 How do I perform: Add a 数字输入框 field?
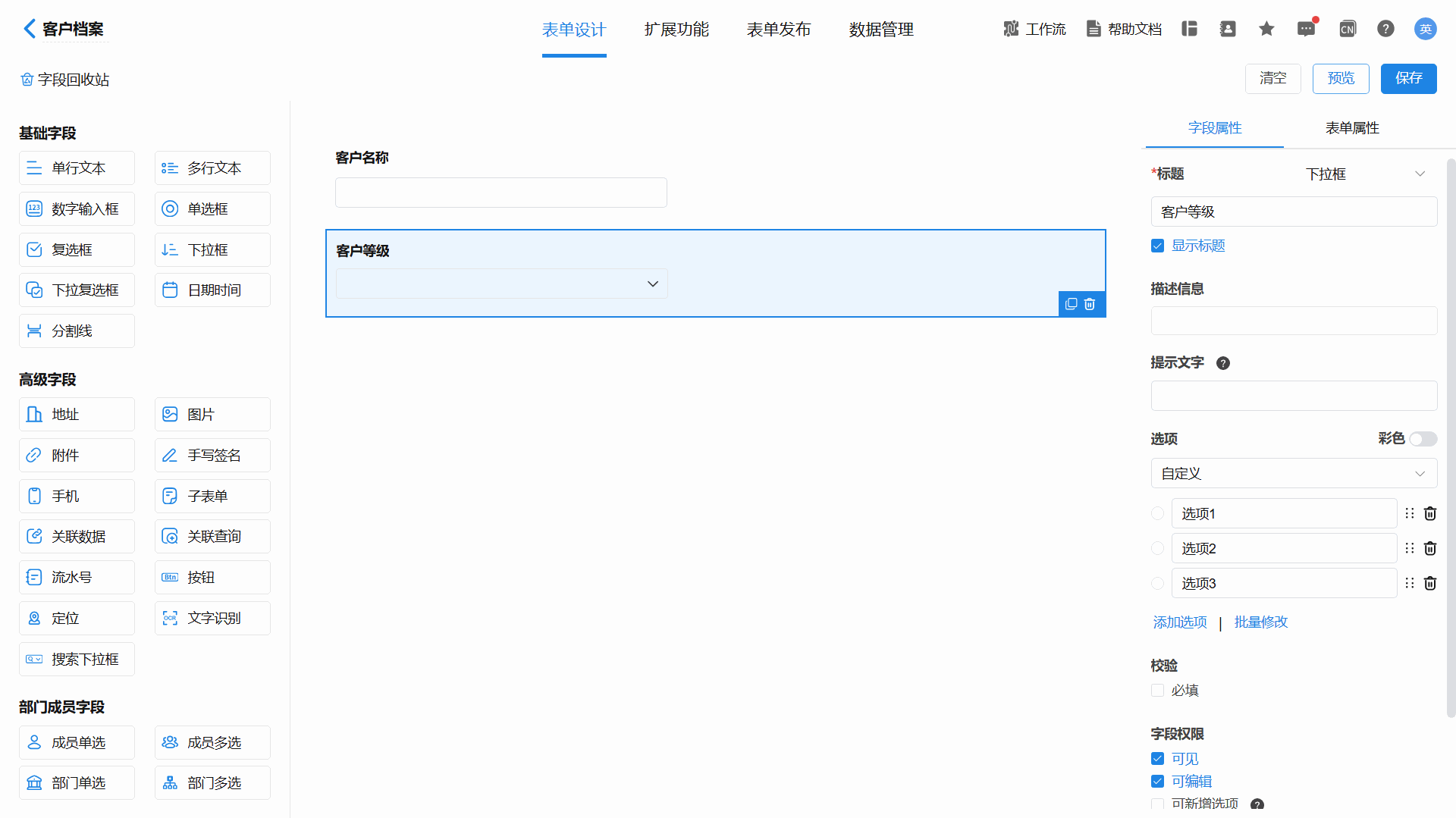(77, 208)
